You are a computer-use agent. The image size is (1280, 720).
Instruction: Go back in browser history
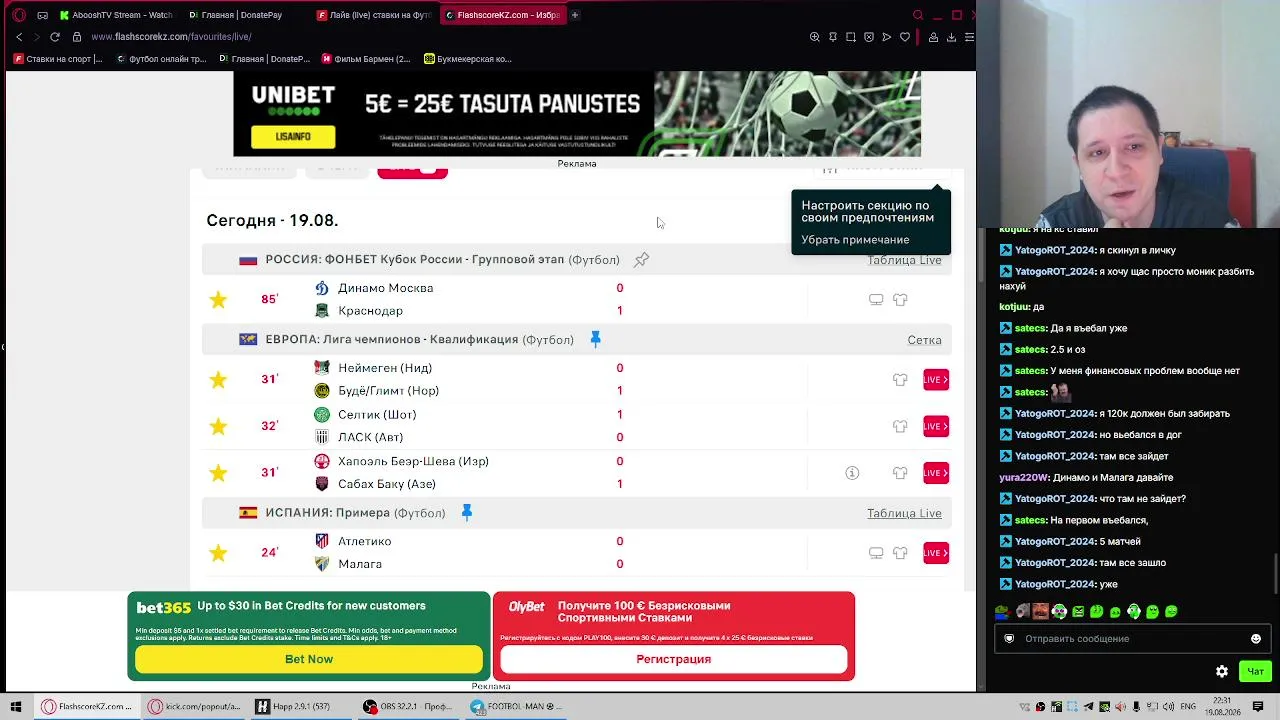19,37
